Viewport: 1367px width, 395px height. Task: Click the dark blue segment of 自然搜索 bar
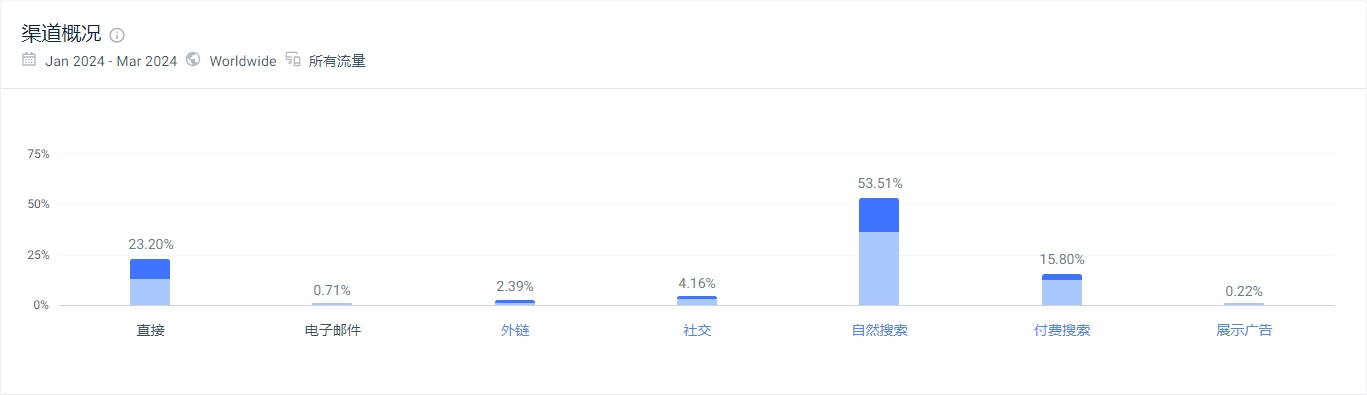coord(879,215)
